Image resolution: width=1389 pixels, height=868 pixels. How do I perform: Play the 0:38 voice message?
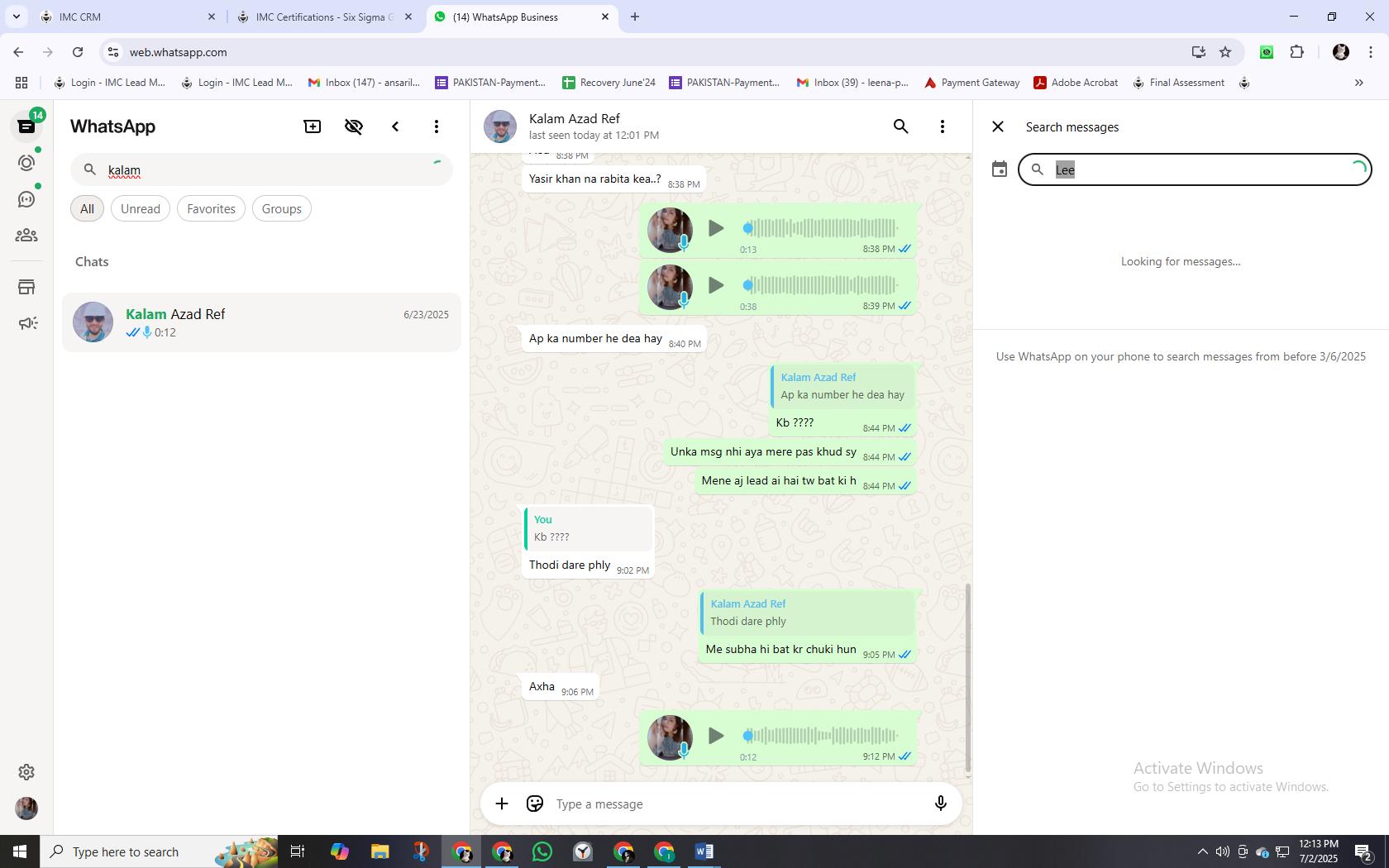[716, 285]
